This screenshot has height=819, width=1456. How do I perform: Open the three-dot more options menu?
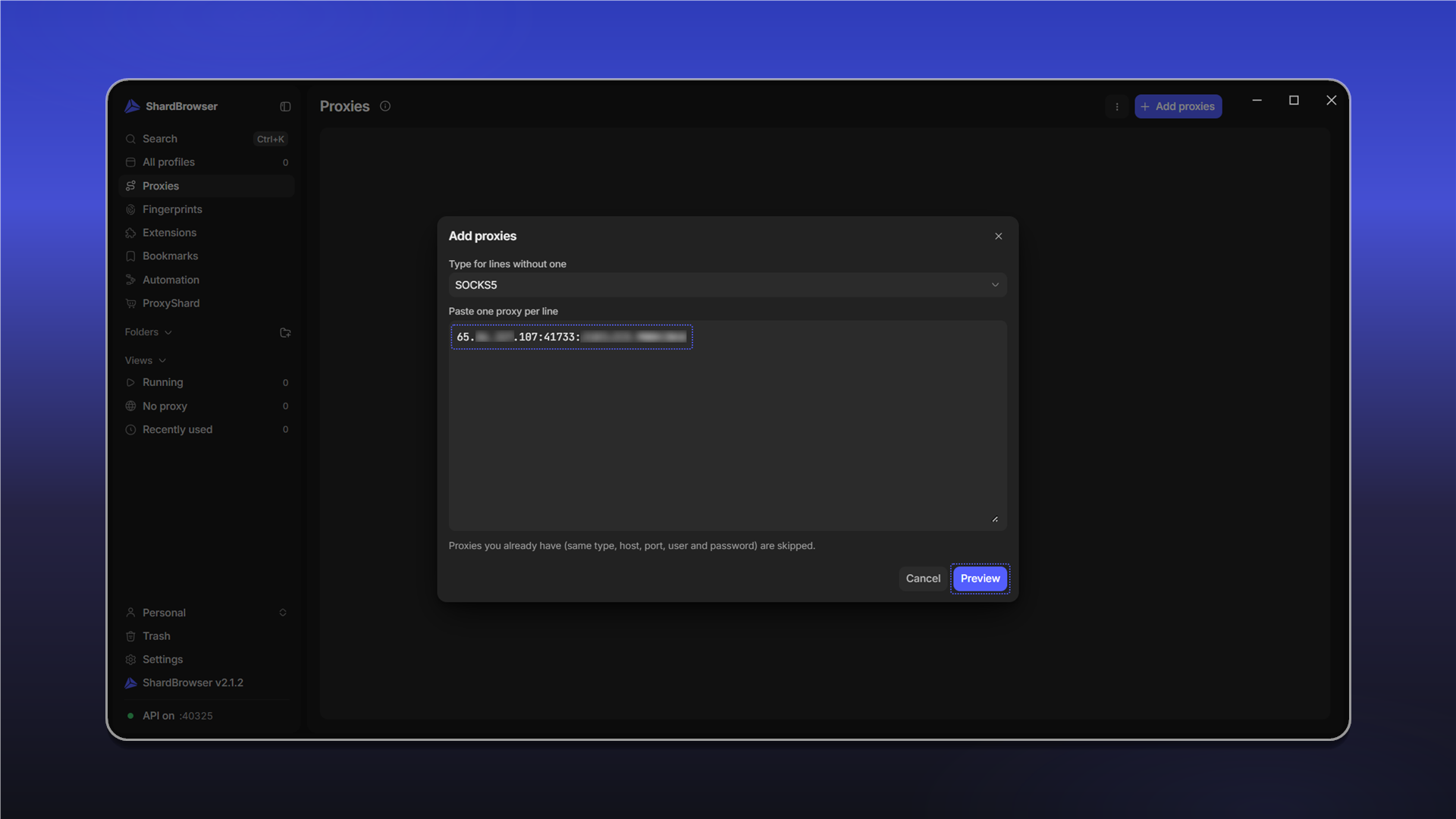(x=1117, y=107)
